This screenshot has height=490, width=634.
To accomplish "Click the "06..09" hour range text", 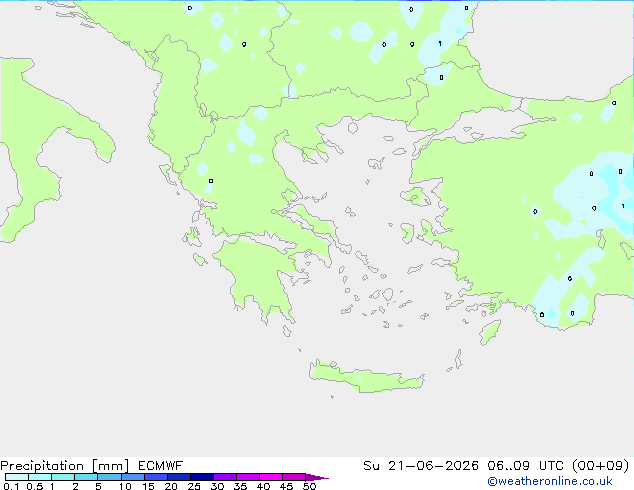I will point(508,466).
